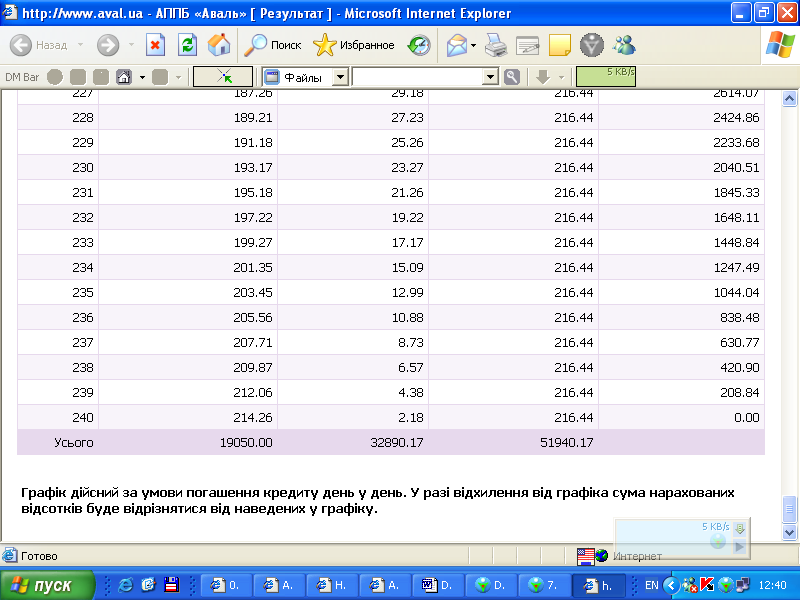Screen dimensions: 800x600
Task: Open the Mail envelope icon
Action: tap(456, 45)
